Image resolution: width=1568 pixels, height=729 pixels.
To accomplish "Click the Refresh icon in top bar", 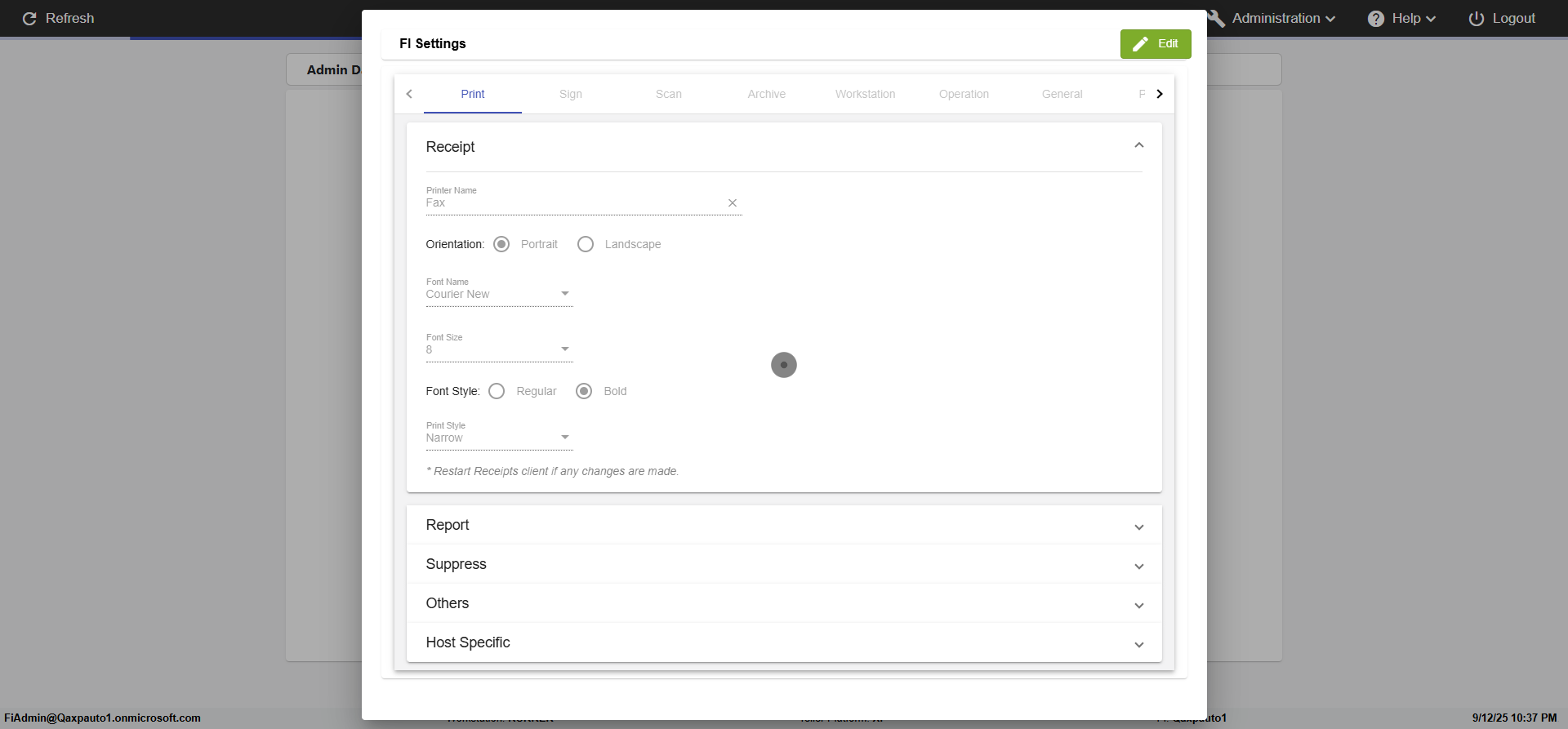I will [x=29, y=18].
